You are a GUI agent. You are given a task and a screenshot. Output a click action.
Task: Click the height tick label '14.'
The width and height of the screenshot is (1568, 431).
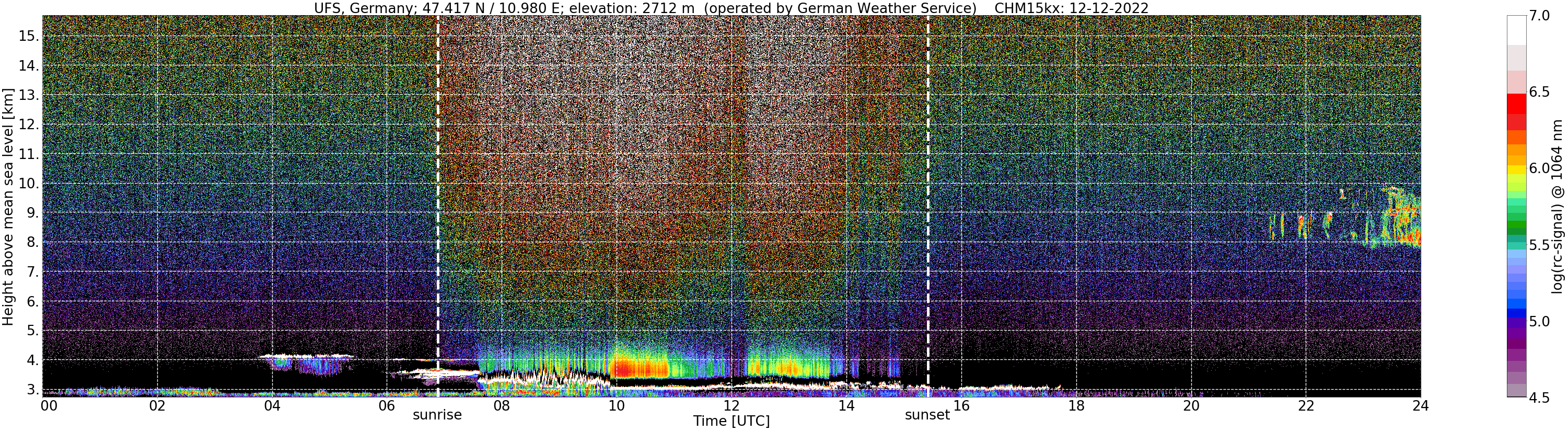pyautogui.click(x=28, y=65)
